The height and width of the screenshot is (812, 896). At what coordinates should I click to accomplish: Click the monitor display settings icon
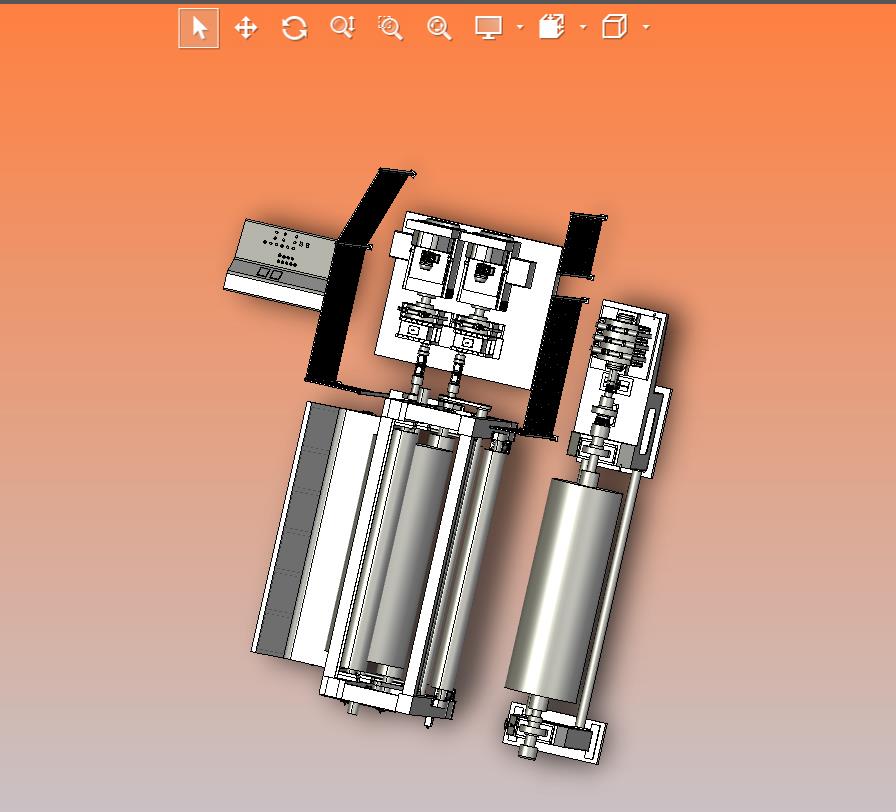[x=489, y=27]
